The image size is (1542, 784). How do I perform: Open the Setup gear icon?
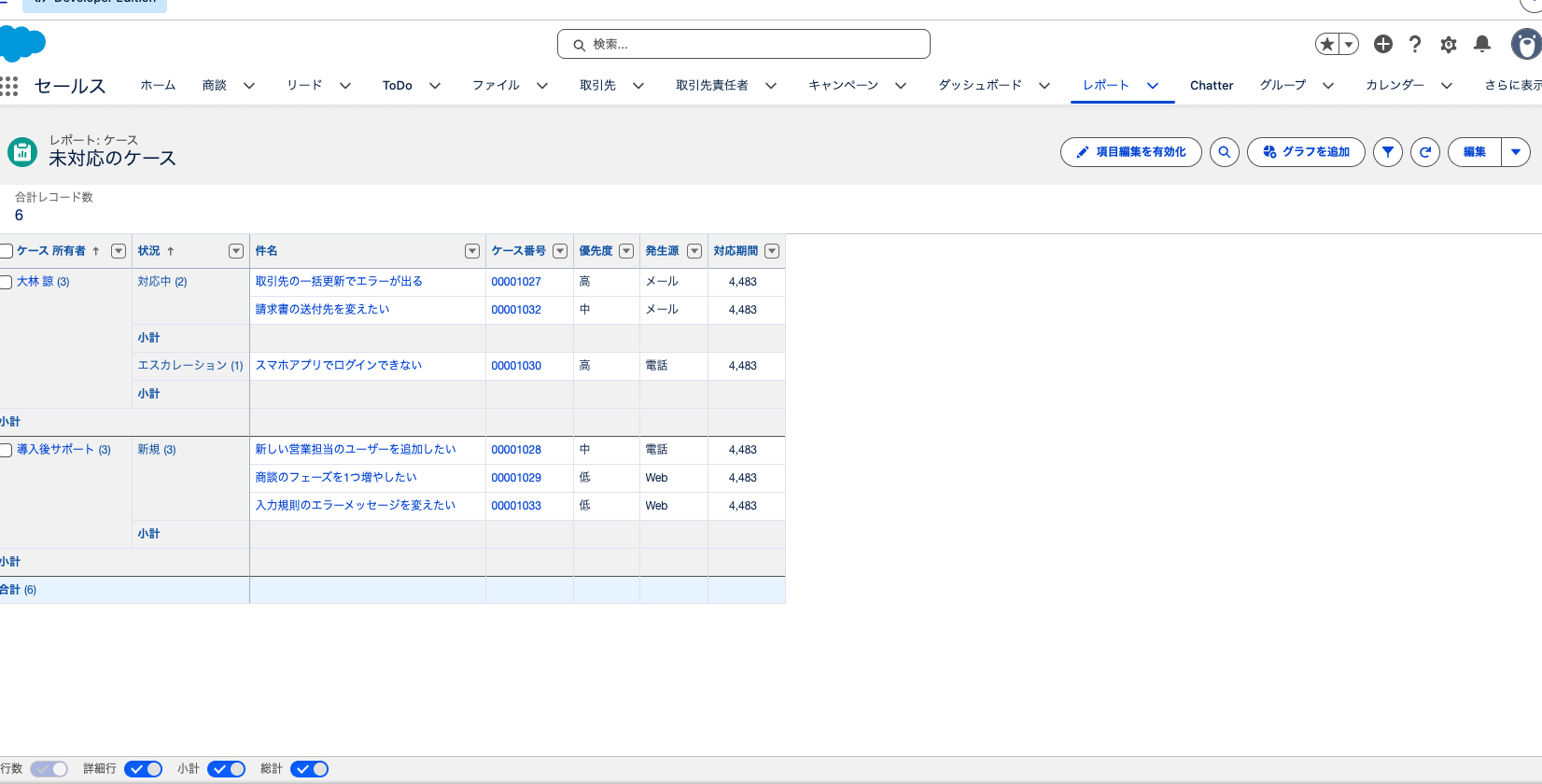1449,44
